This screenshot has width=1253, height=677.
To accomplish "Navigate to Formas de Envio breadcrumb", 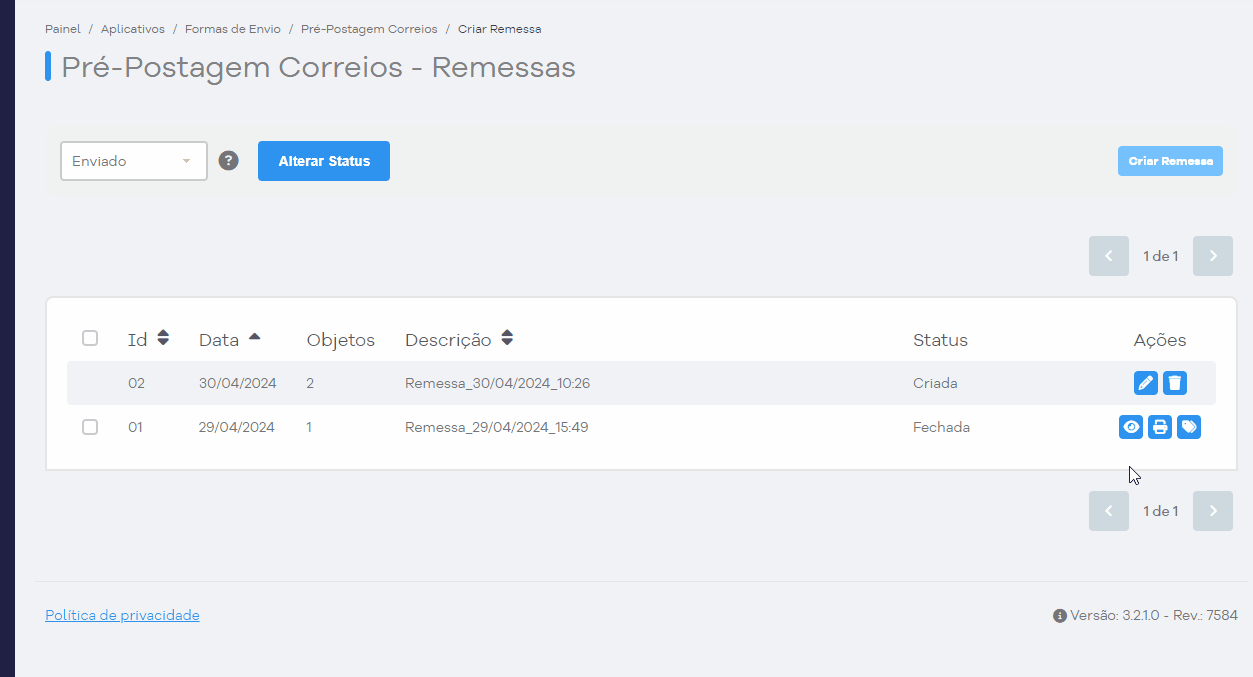I will (233, 29).
